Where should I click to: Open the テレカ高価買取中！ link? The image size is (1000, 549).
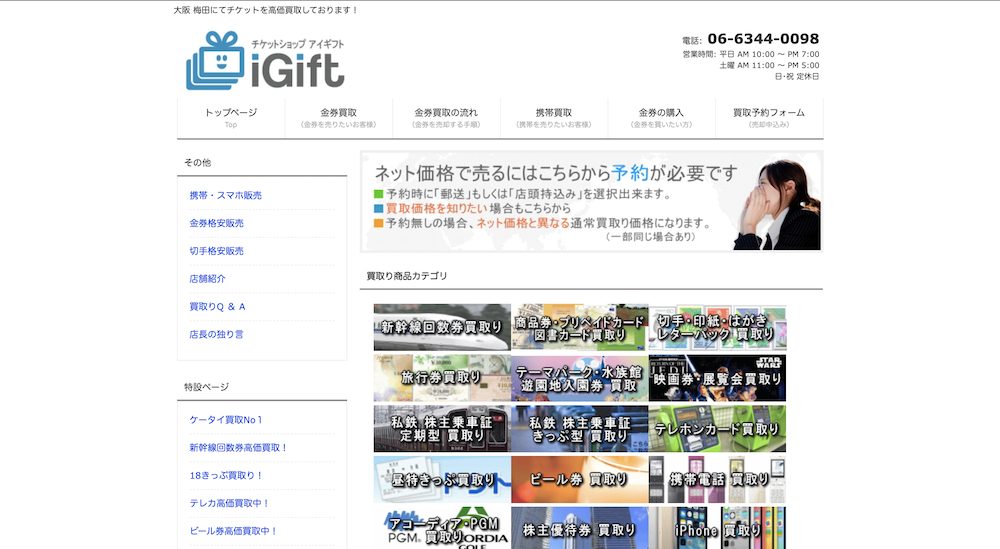229,503
